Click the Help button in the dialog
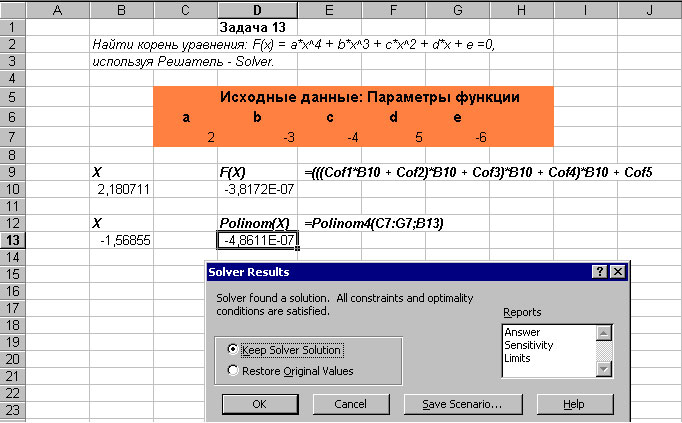This screenshot has width=682, height=423. pos(573,405)
